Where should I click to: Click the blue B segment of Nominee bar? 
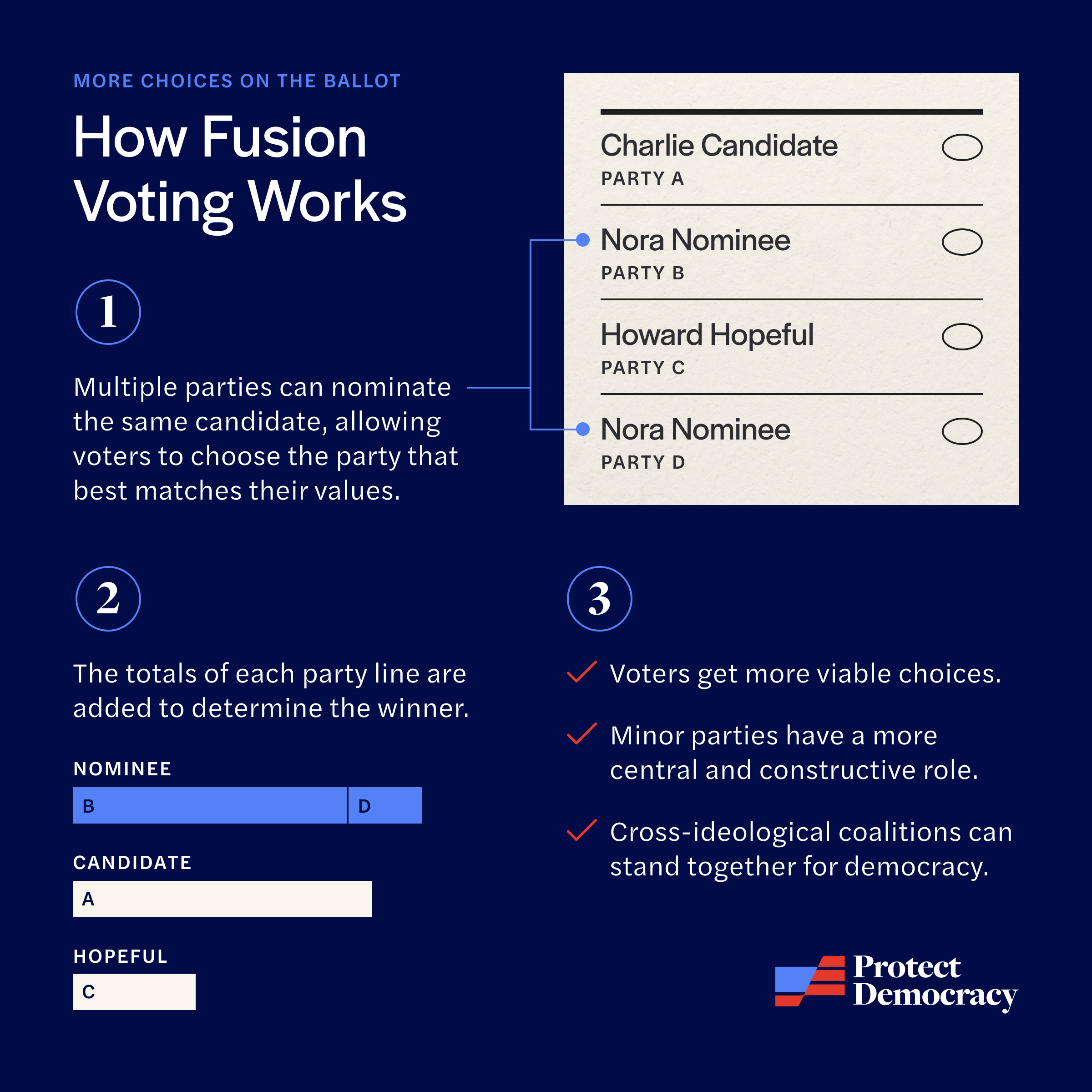tap(210, 805)
